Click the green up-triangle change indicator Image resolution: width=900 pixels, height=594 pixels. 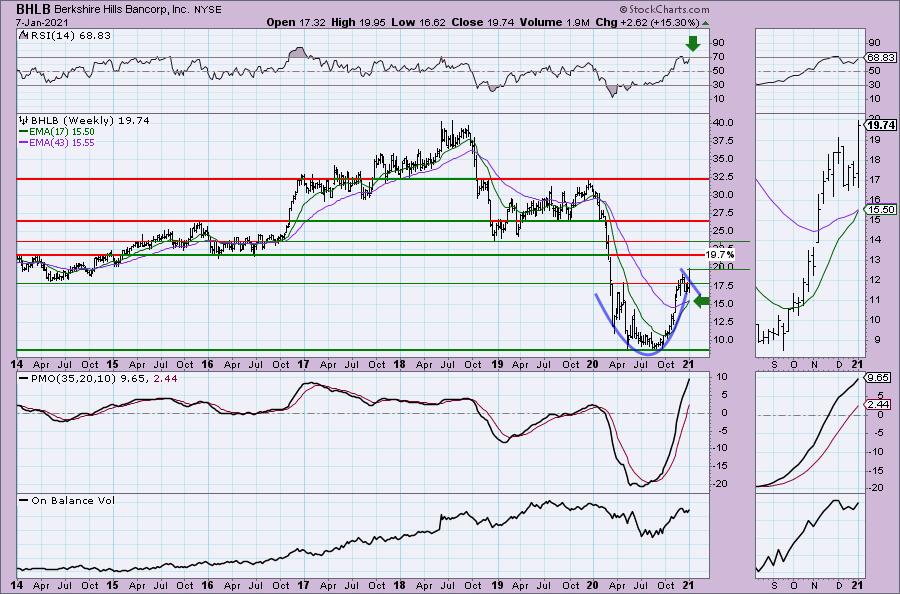pyautogui.click(x=705, y=23)
